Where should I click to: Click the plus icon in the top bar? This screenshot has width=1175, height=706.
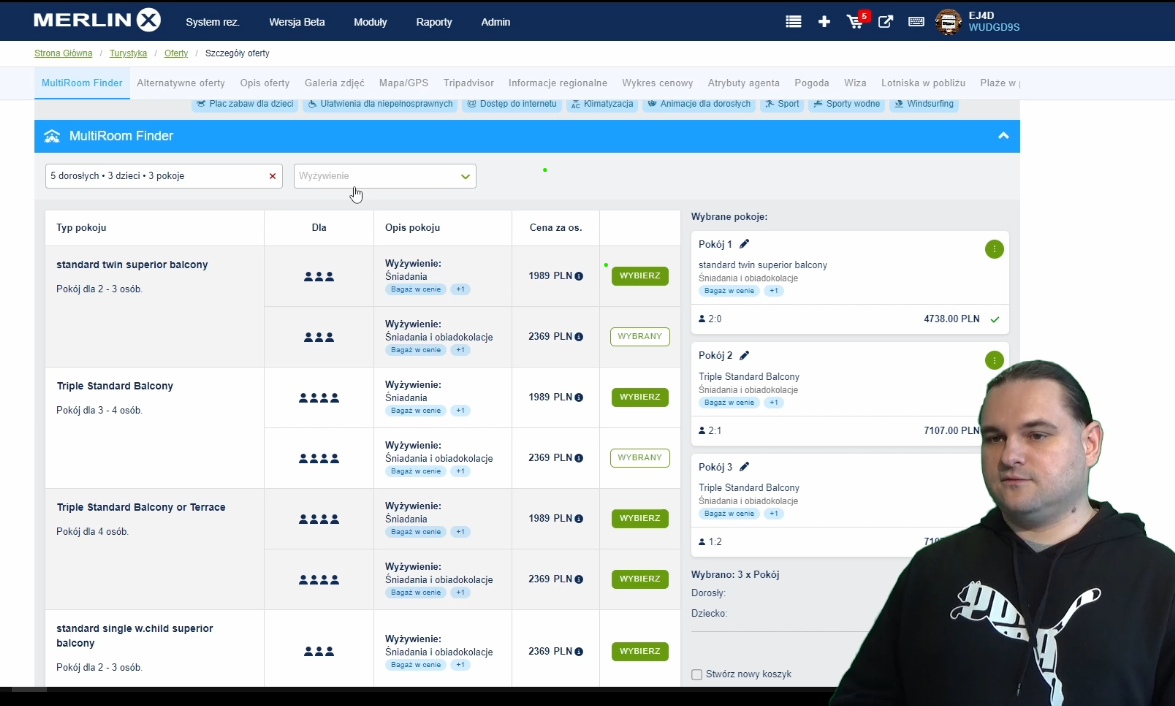coord(824,22)
